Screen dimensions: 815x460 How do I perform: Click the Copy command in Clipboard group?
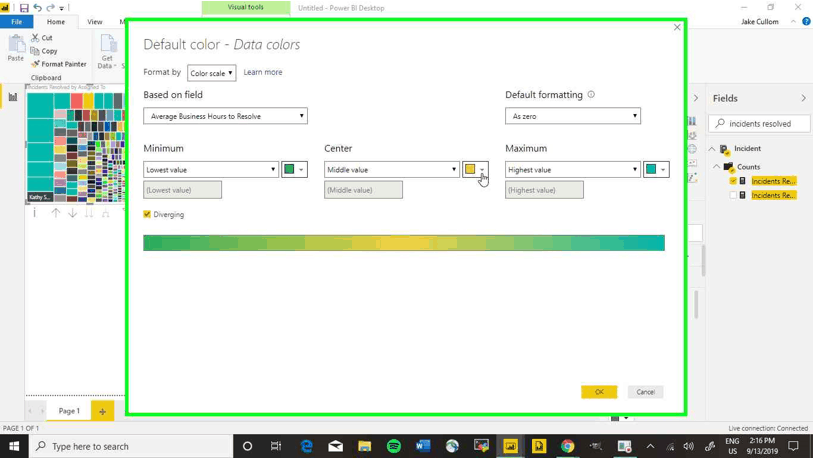click(x=44, y=51)
